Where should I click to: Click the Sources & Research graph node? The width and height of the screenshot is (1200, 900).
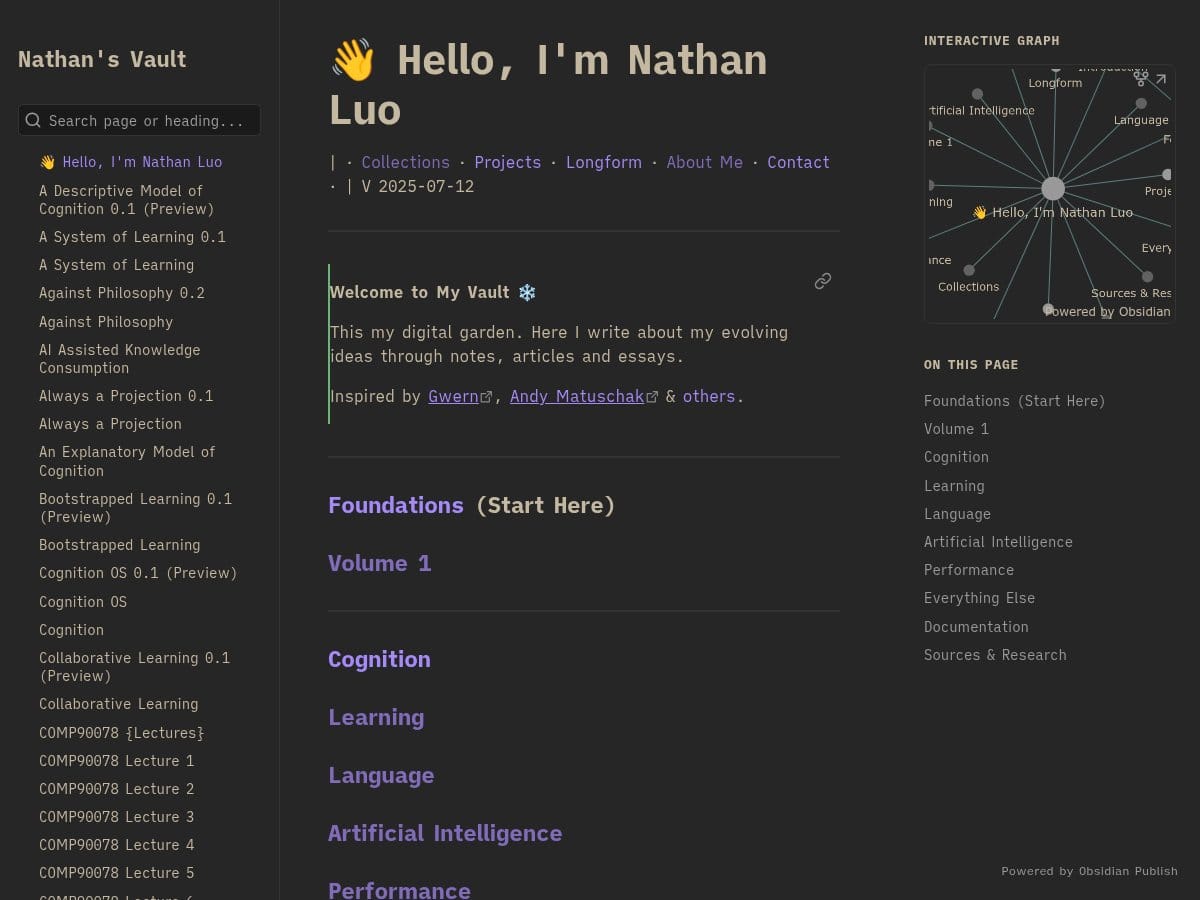[x=1147, y=277]
